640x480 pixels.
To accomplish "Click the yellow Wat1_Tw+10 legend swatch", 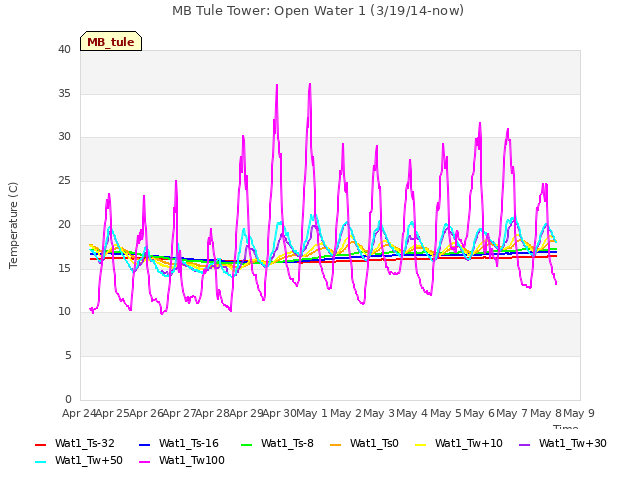I will point(420,444).
